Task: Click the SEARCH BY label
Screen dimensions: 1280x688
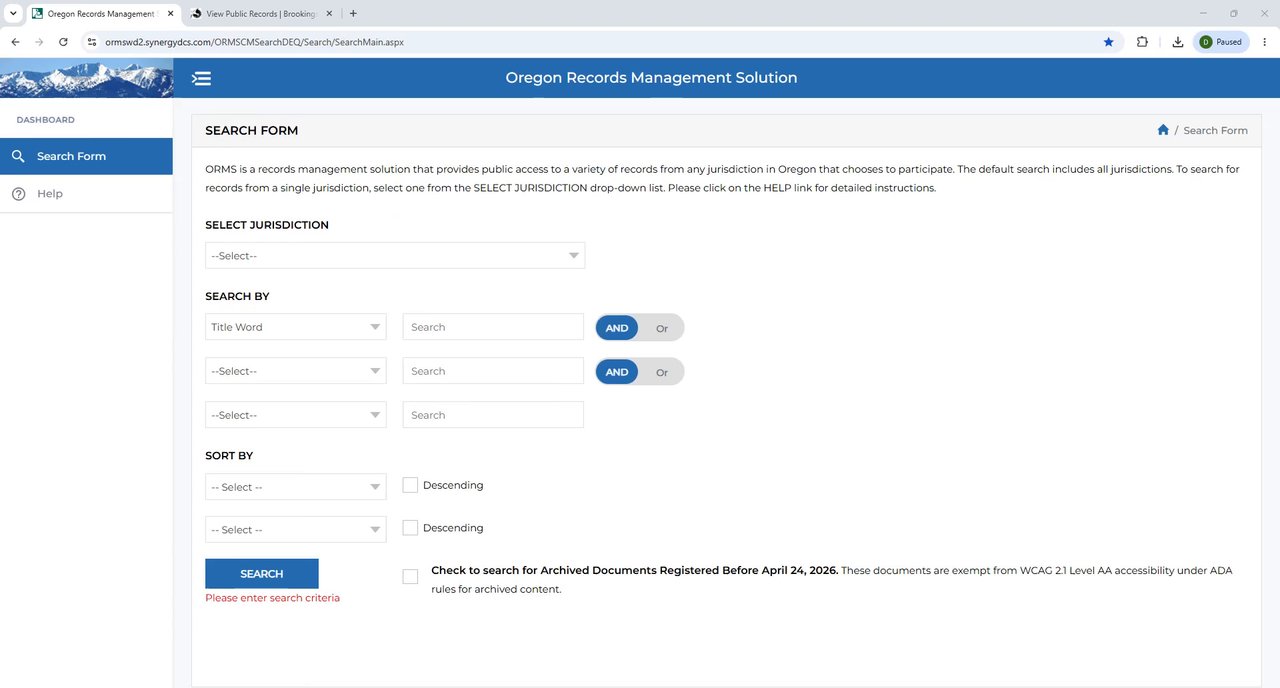Action: (x=237, y=296)
